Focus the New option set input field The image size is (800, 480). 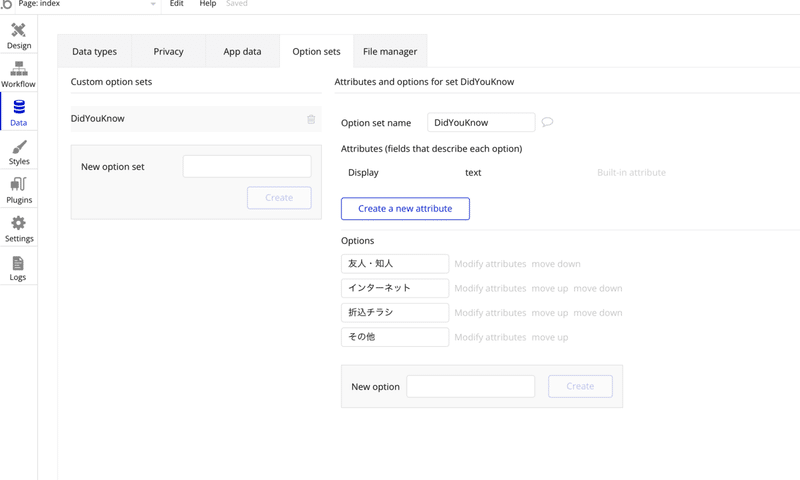coord(247,166)
